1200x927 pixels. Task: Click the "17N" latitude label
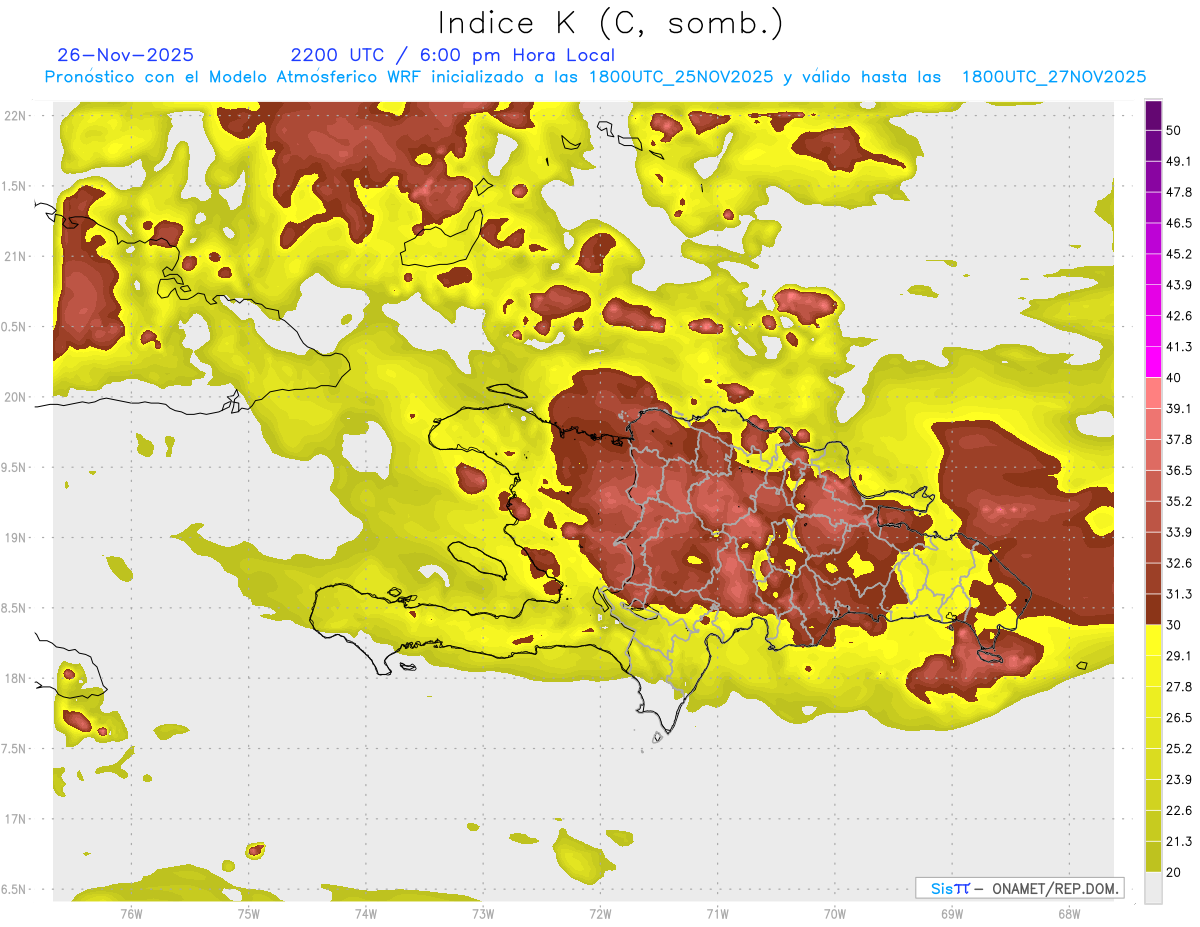click(15, 819)
